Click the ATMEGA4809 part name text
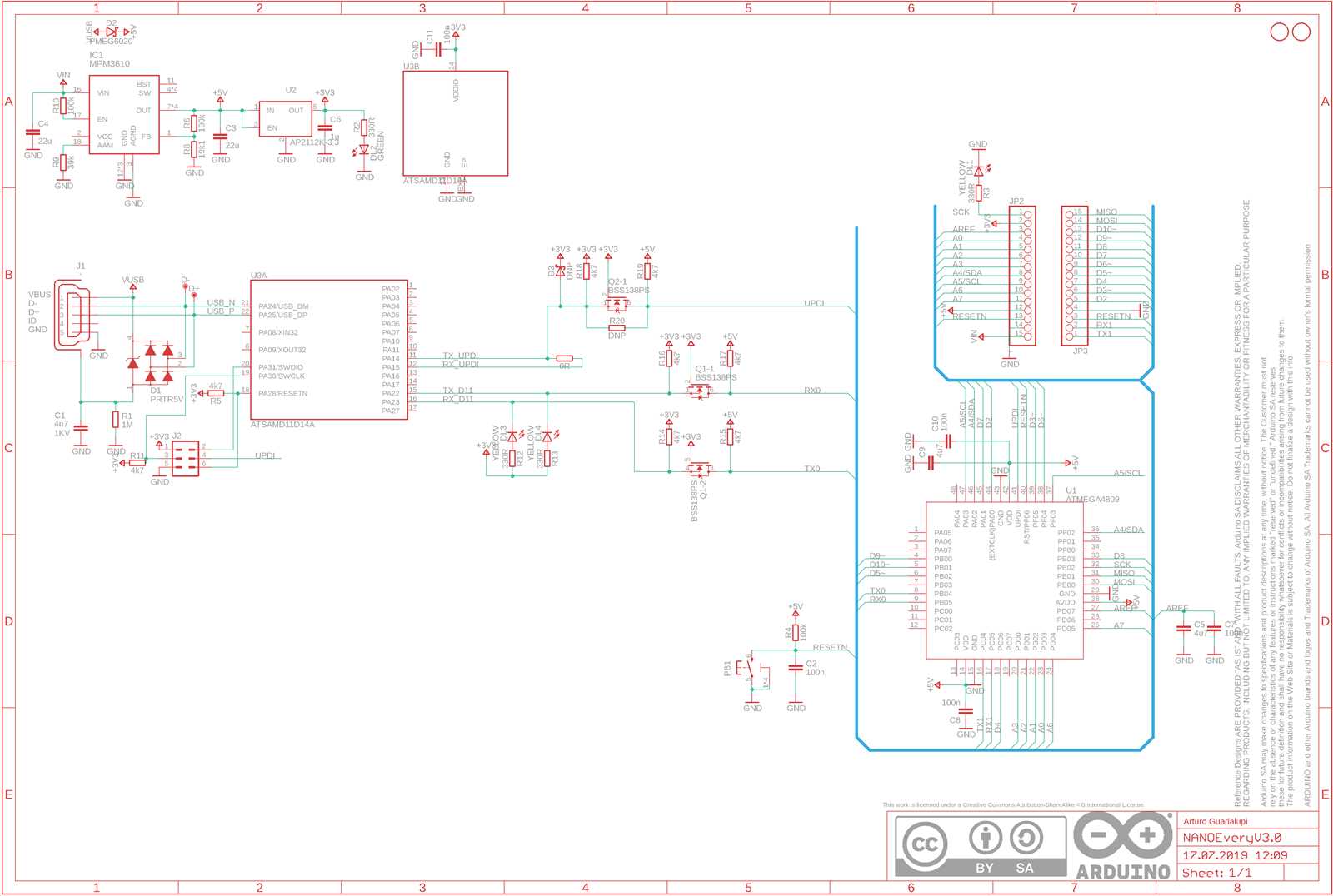Viewport: 1333px width, 896px height. [x=1092, y=500]
